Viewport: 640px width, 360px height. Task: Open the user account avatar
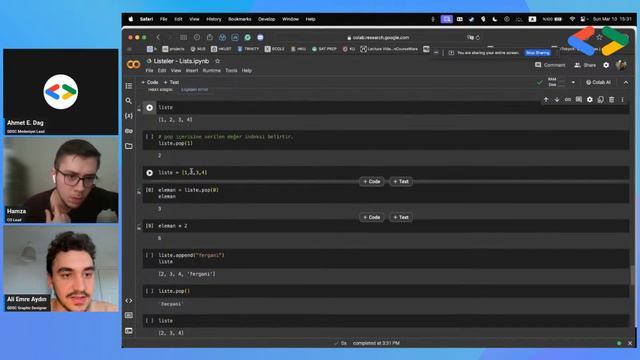coord(621,65)
